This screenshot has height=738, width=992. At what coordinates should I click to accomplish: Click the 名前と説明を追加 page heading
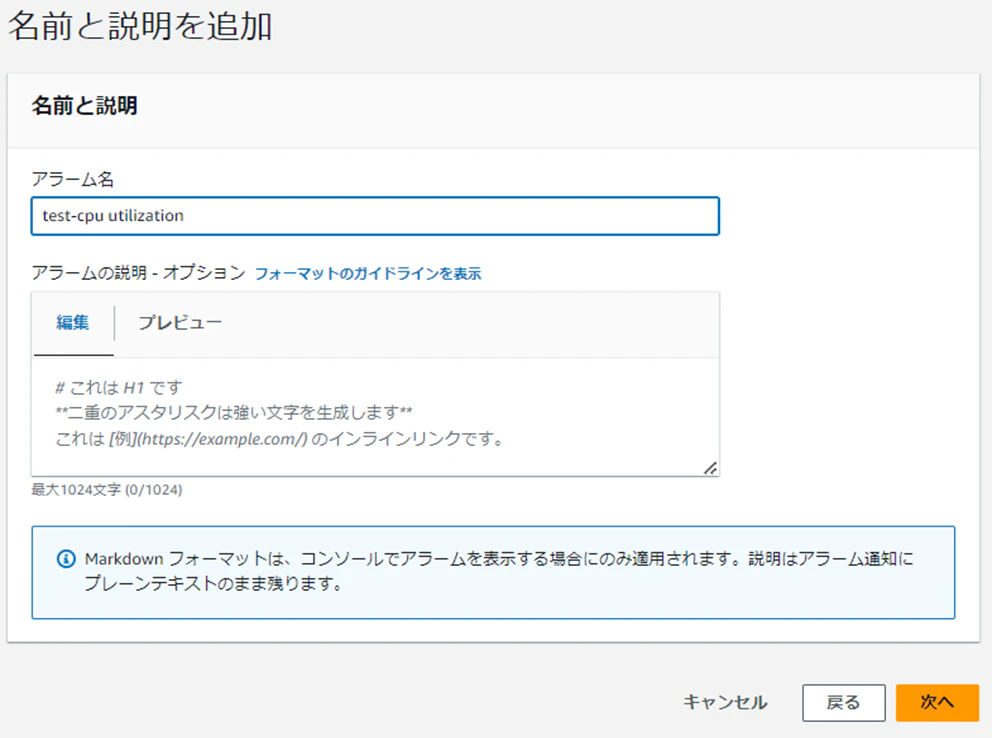(140, 27)
